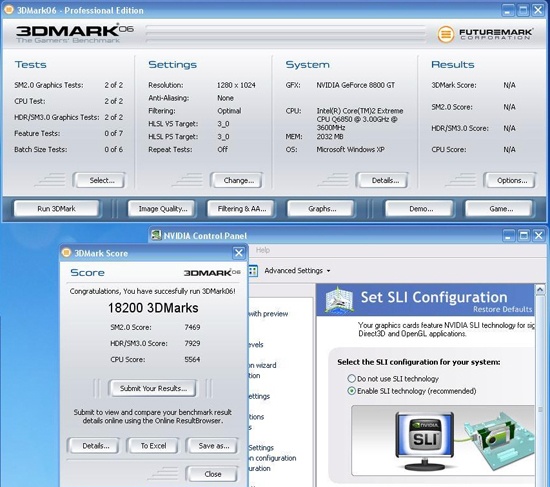Open results Options button
Screen dimensions: 550x487
(512, 180)
